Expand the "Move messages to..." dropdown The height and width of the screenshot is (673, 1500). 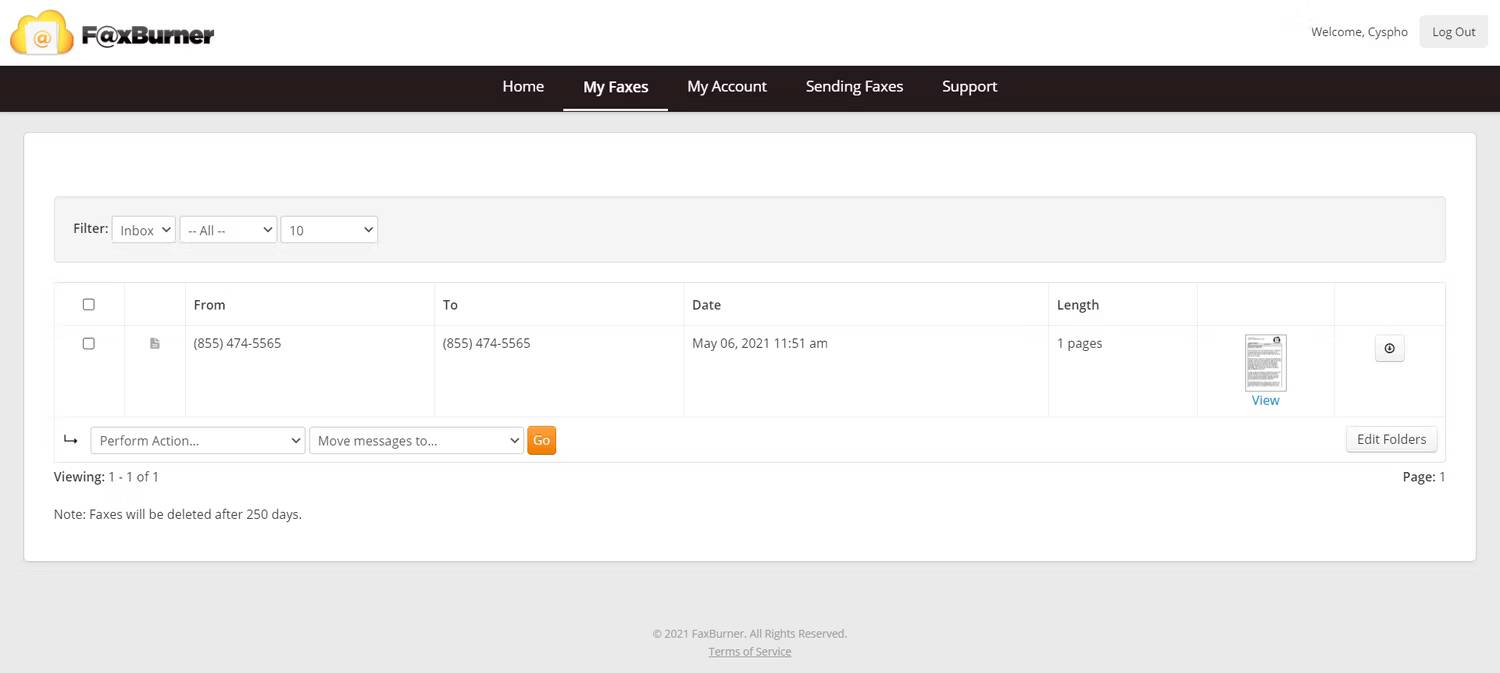click(416, 440)
